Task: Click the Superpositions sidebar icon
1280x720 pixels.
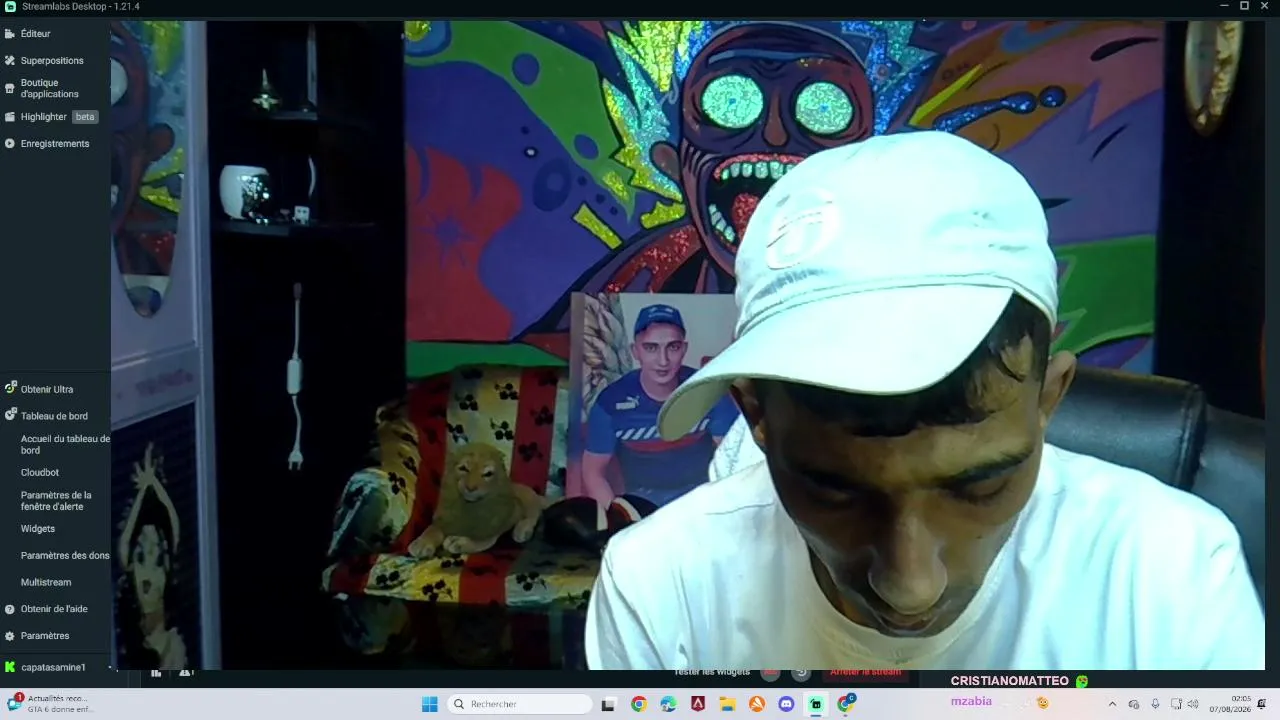Action: (x=10, y=61)
